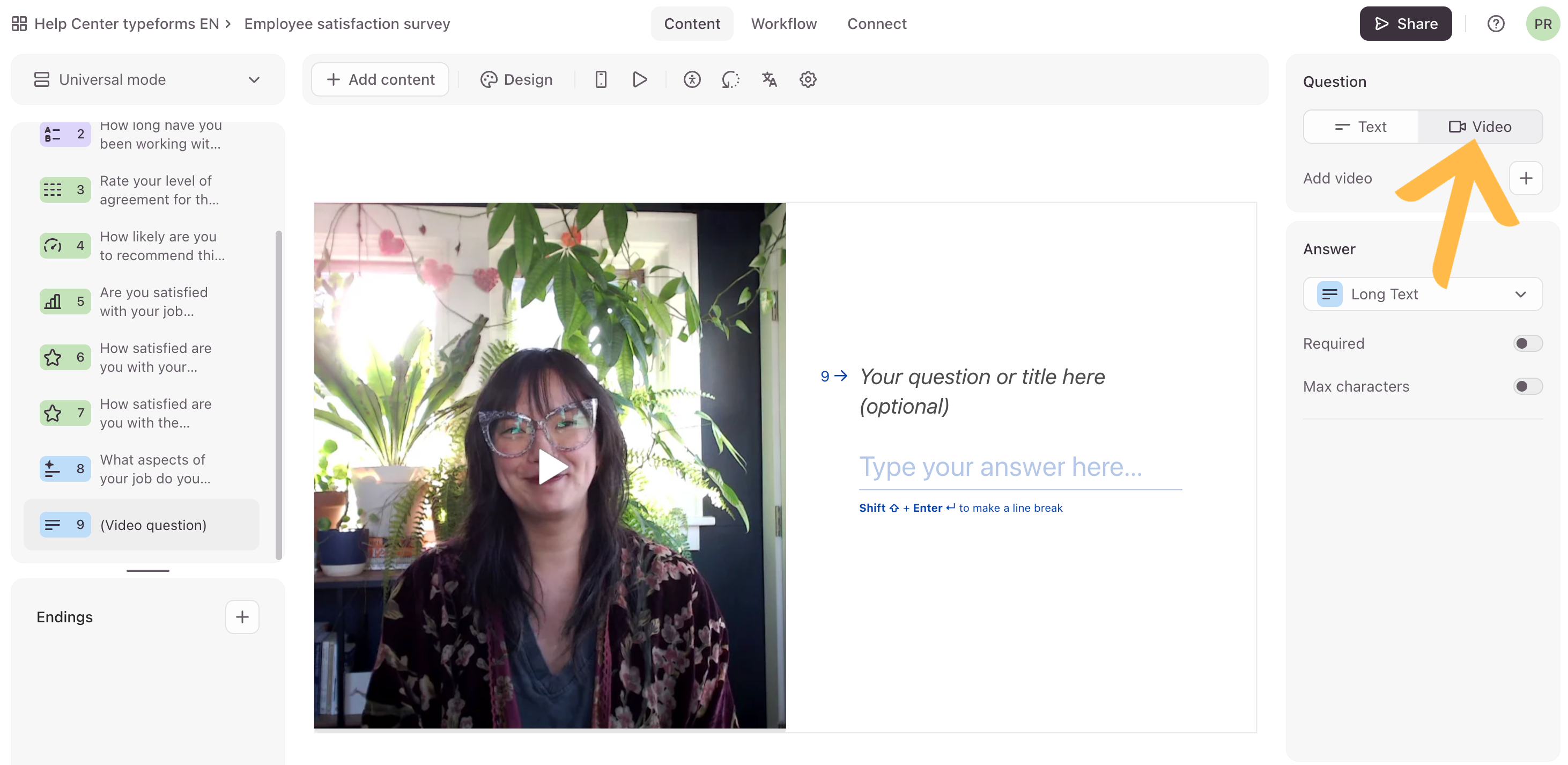The height and width of the screenshot is (765, 1568).
Task: Click the panel resize handle above Endings
Action: pos(148,570)
